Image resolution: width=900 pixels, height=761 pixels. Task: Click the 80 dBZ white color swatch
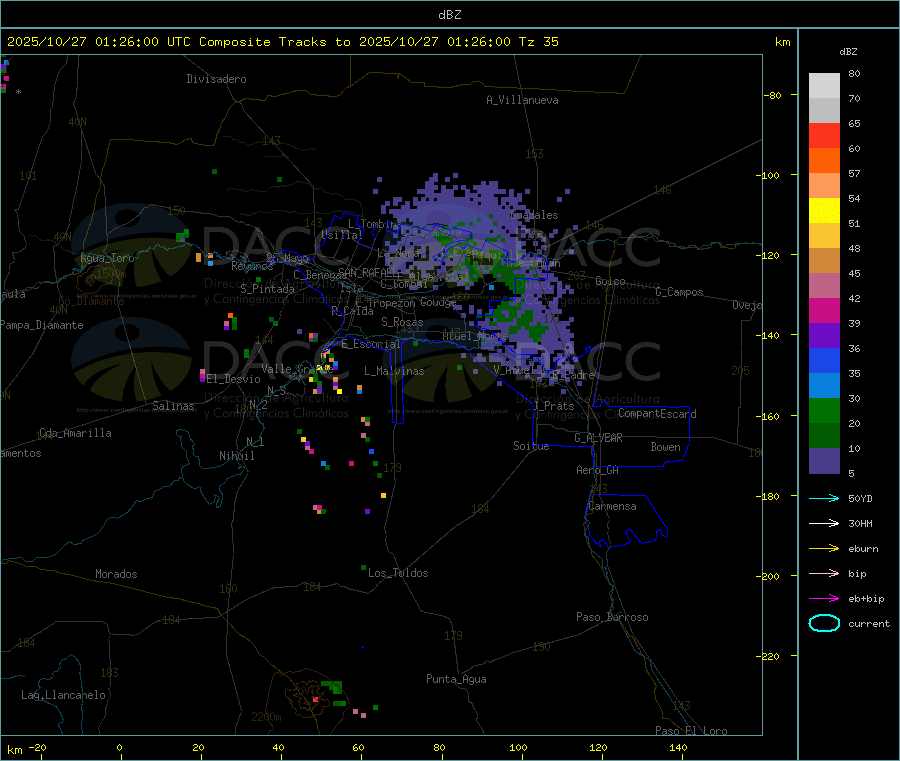click(x=824, y=86)
